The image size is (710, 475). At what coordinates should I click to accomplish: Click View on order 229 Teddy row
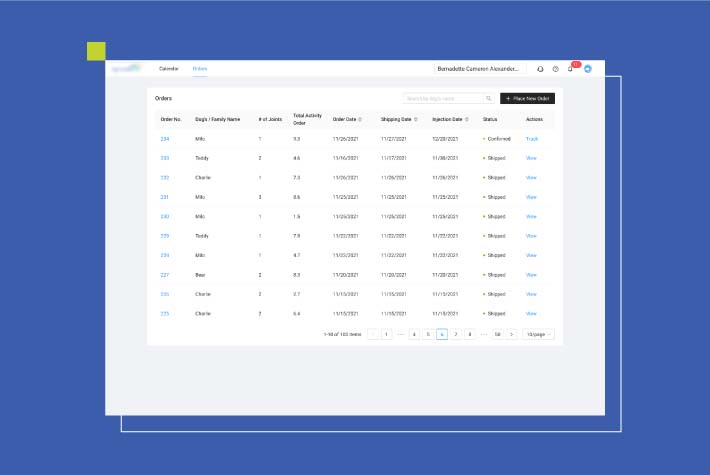pos(531,236)
